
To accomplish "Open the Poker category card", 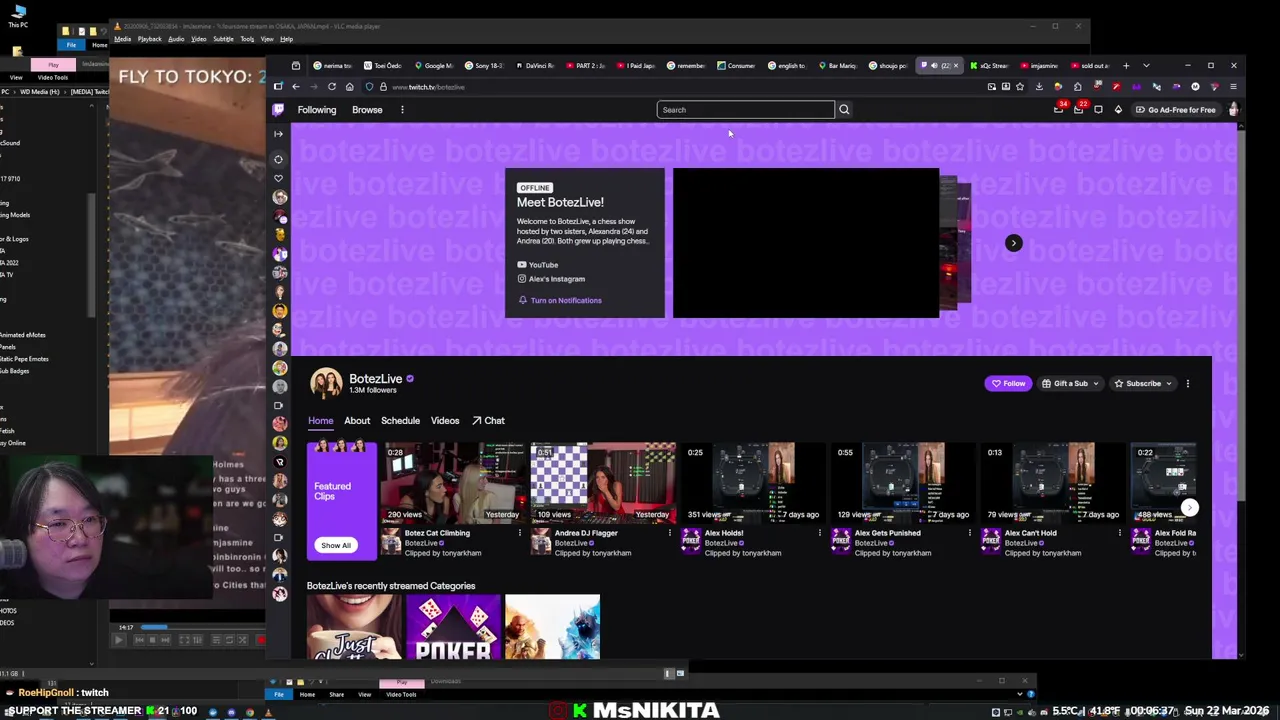I will (453, 627).
